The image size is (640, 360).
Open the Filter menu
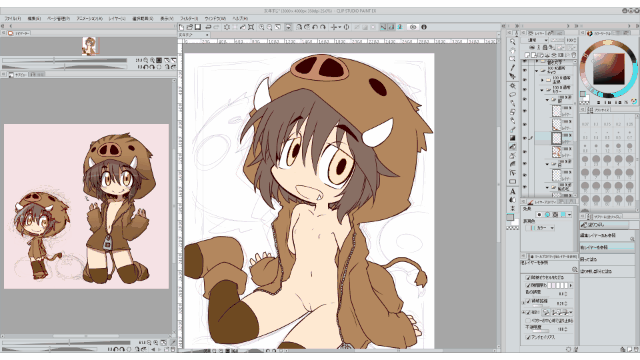(189, 18)
